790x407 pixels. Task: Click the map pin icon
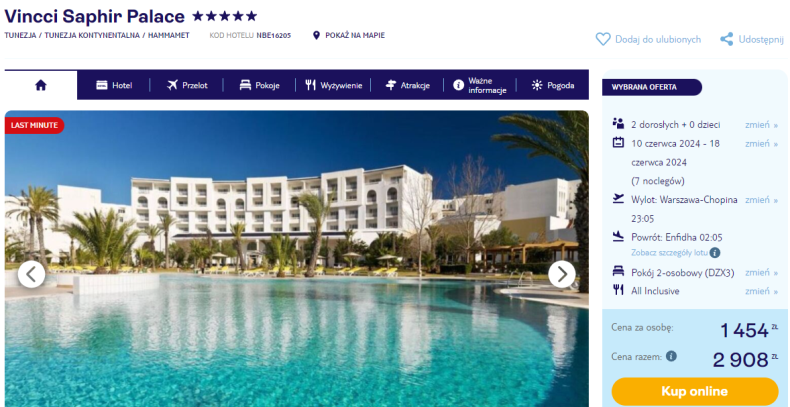click(x=316, y=35)
